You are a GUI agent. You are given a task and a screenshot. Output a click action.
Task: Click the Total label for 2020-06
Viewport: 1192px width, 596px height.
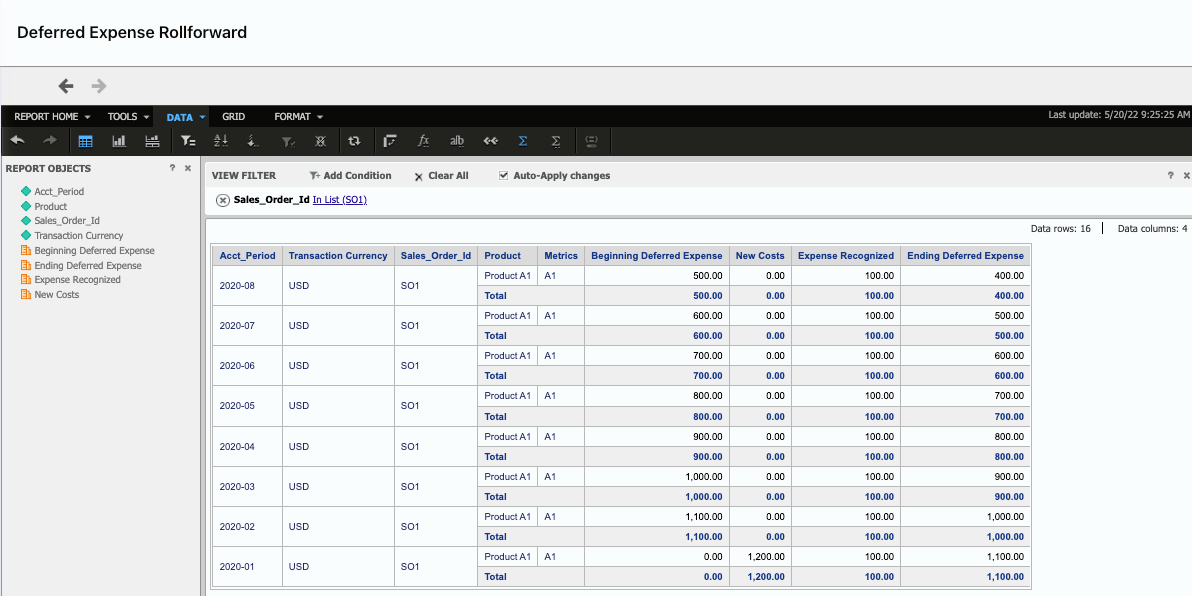coord(495,376)
